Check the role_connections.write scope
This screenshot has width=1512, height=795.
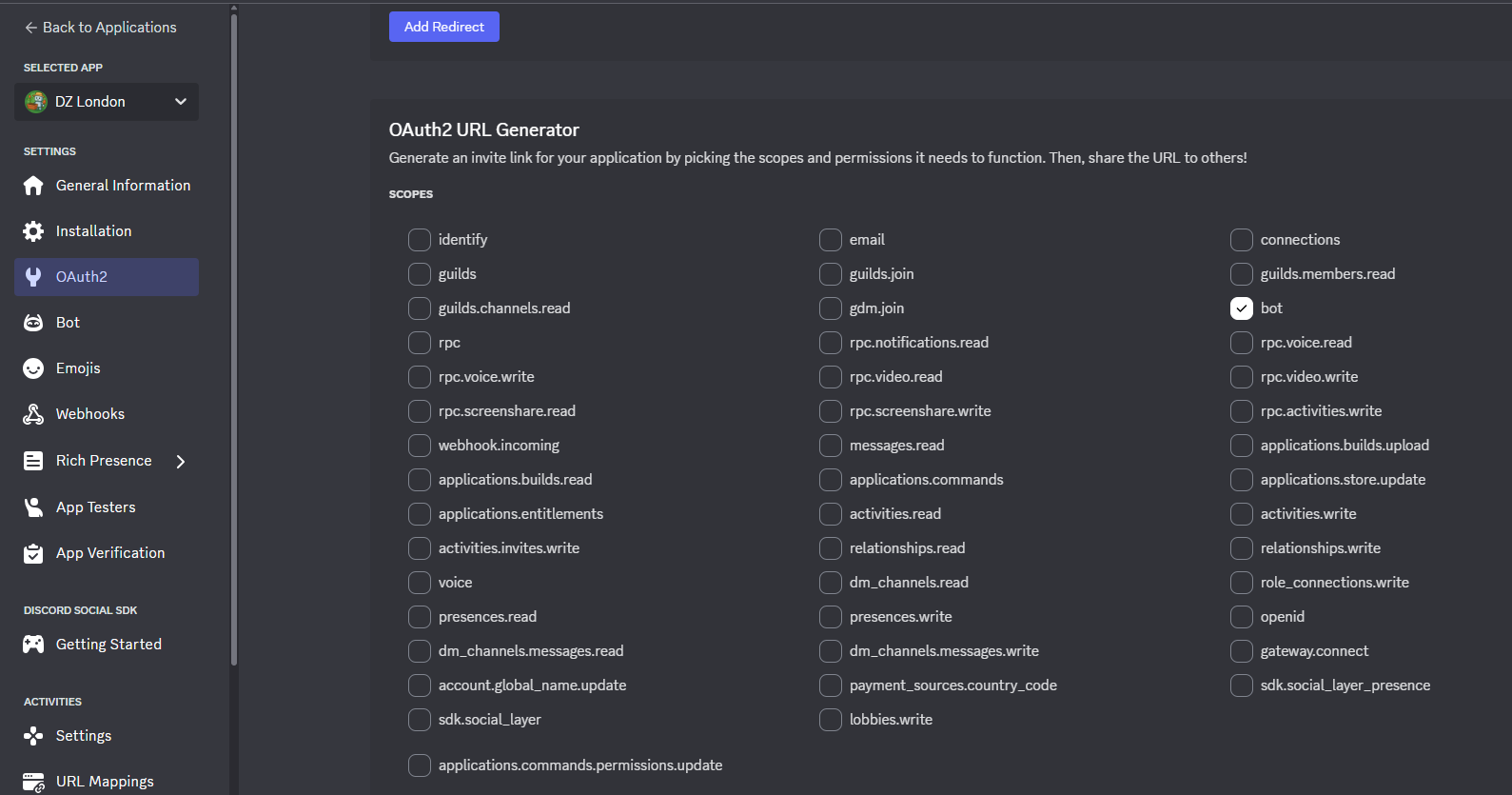tap(1242, 583)
